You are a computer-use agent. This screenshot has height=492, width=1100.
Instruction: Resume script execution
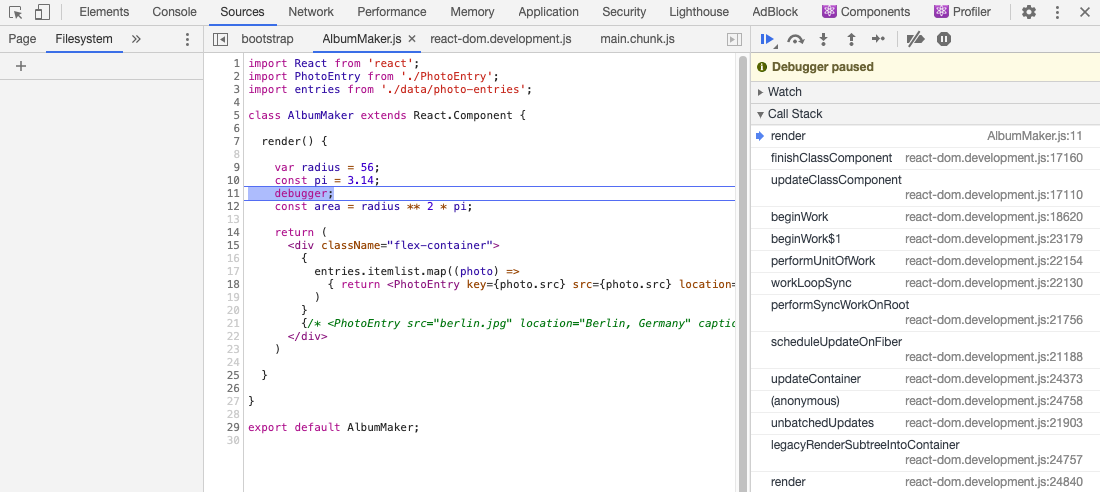tap(767, 39)
